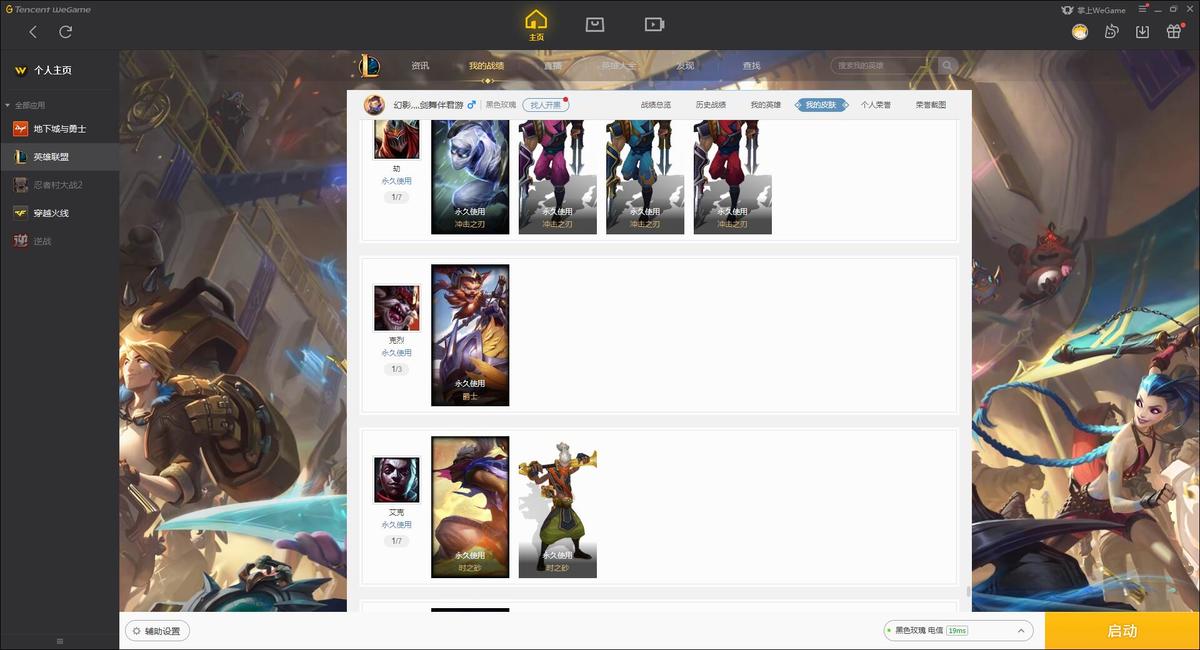Open the 个人主页 personal homepage
This screenshot has width=1200, height=650.
pos(53,71)
